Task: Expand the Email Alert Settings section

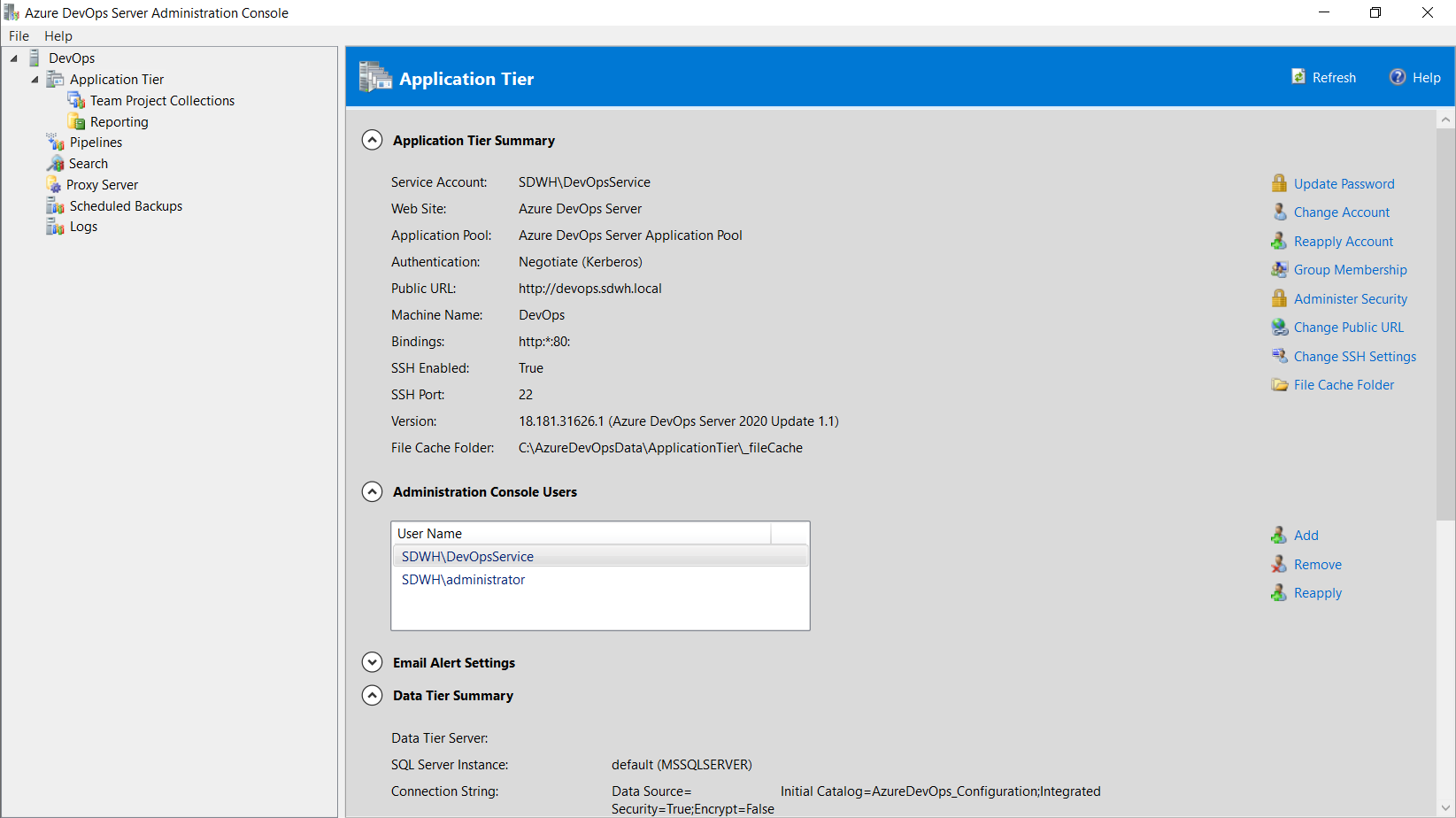Action: [373, 663]
